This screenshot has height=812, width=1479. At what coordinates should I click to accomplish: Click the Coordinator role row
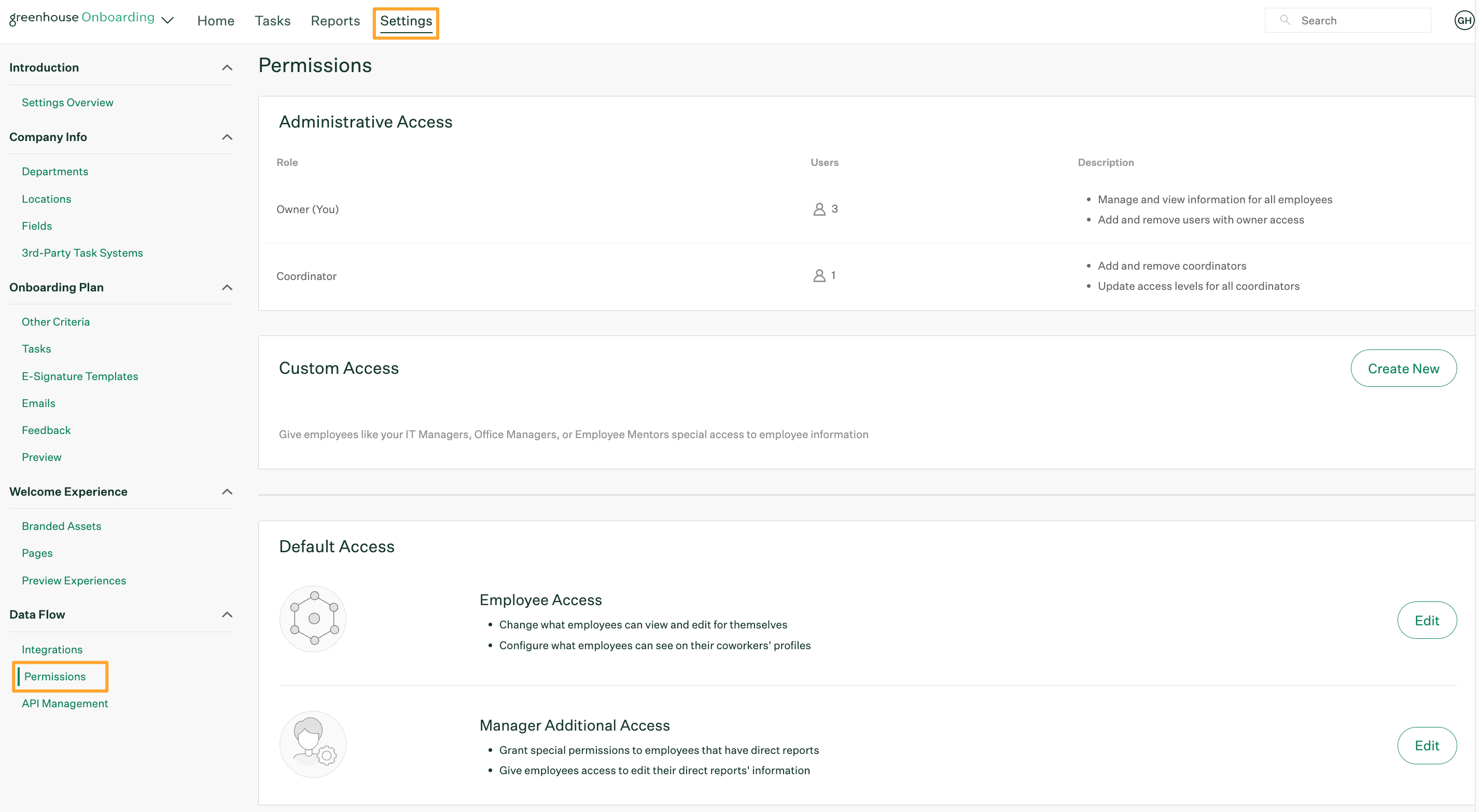(x=867, y=276)
